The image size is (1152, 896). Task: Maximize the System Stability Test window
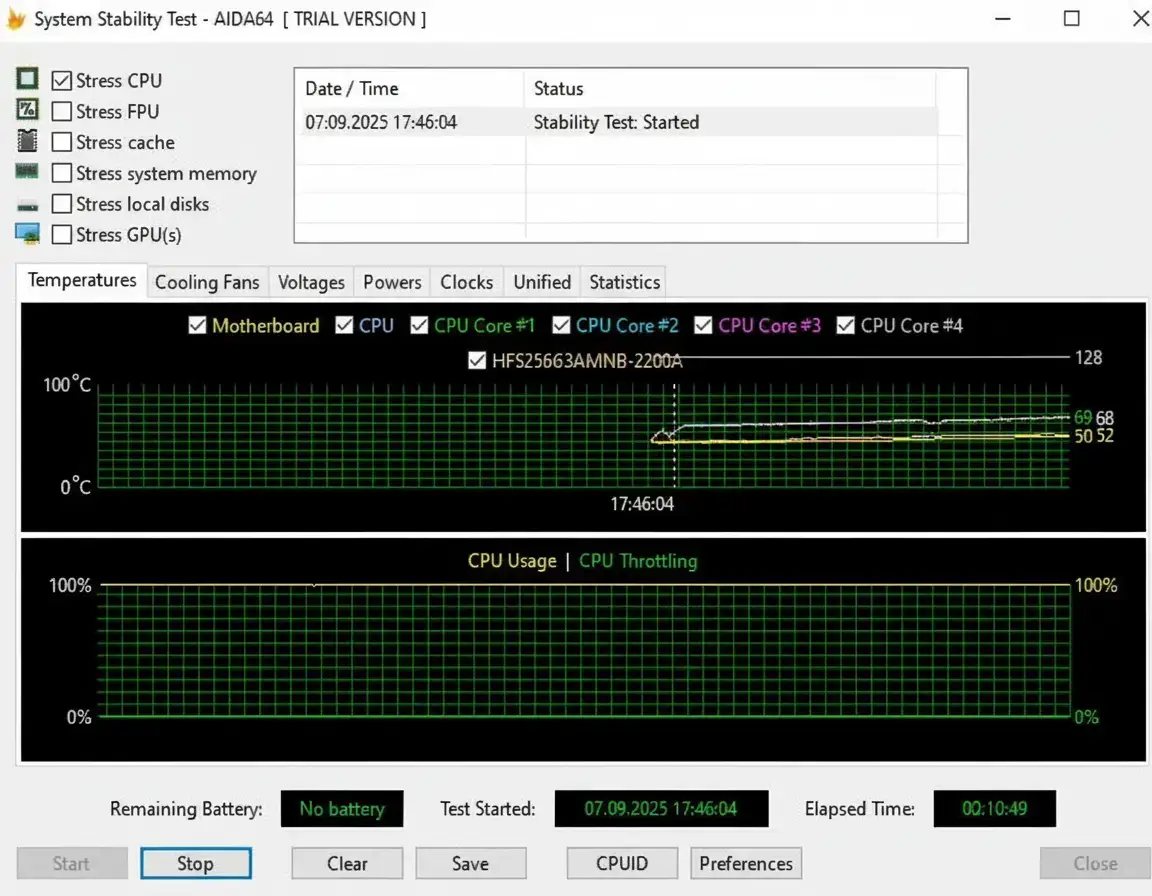tap(1072, 18)
